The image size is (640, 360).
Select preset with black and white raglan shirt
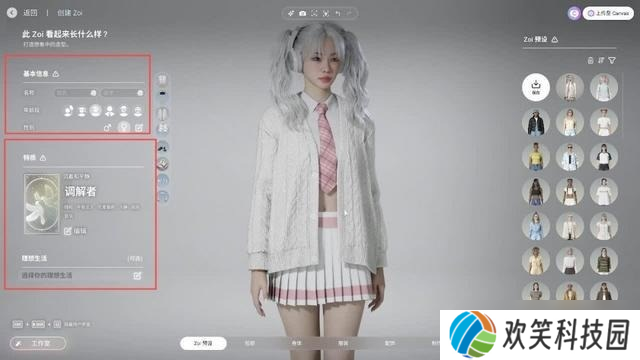604,157
